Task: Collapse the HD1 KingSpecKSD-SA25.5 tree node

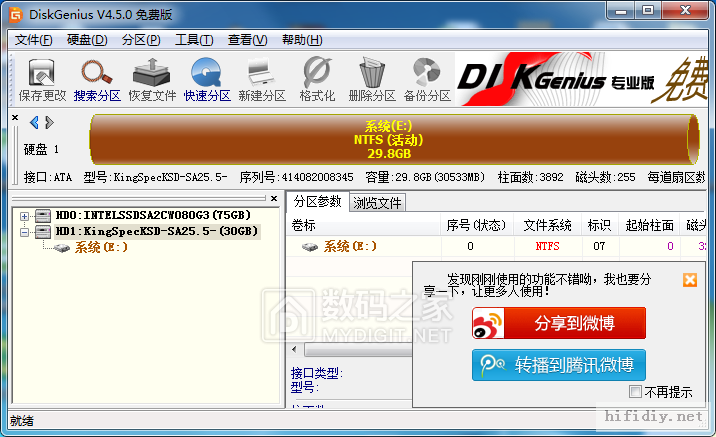Action: point(25,232)
